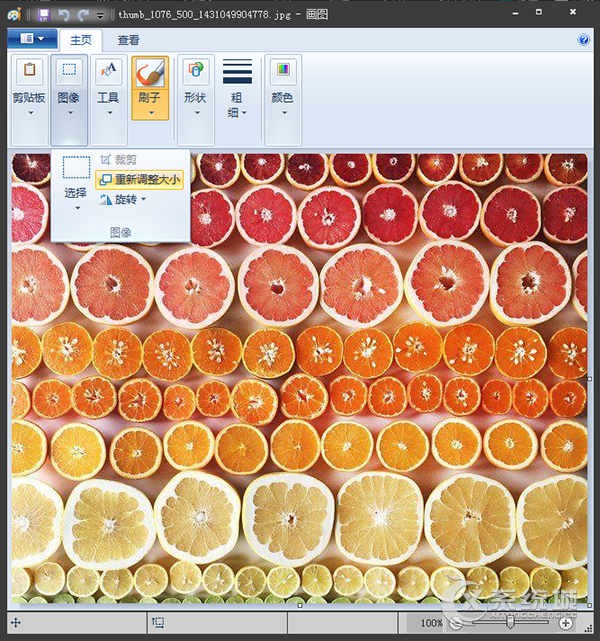
Task: Save the image with the floppy icon
Action: (43, 15)
